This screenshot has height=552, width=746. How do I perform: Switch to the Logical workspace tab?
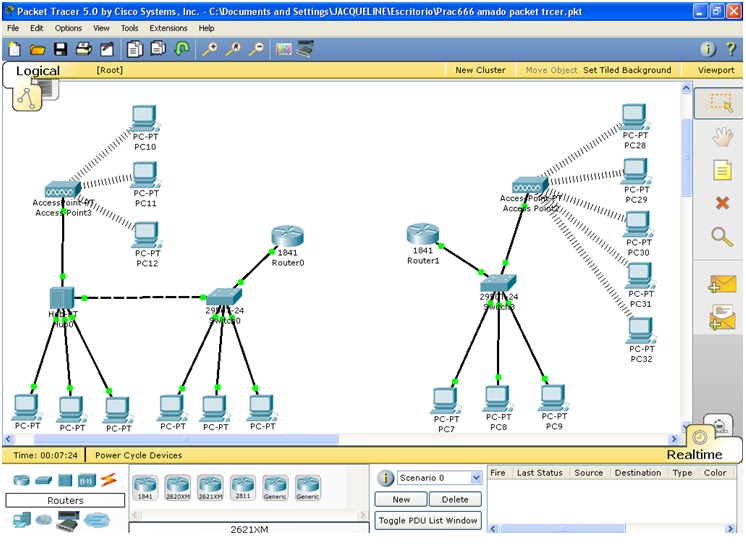tap(38, 71)
